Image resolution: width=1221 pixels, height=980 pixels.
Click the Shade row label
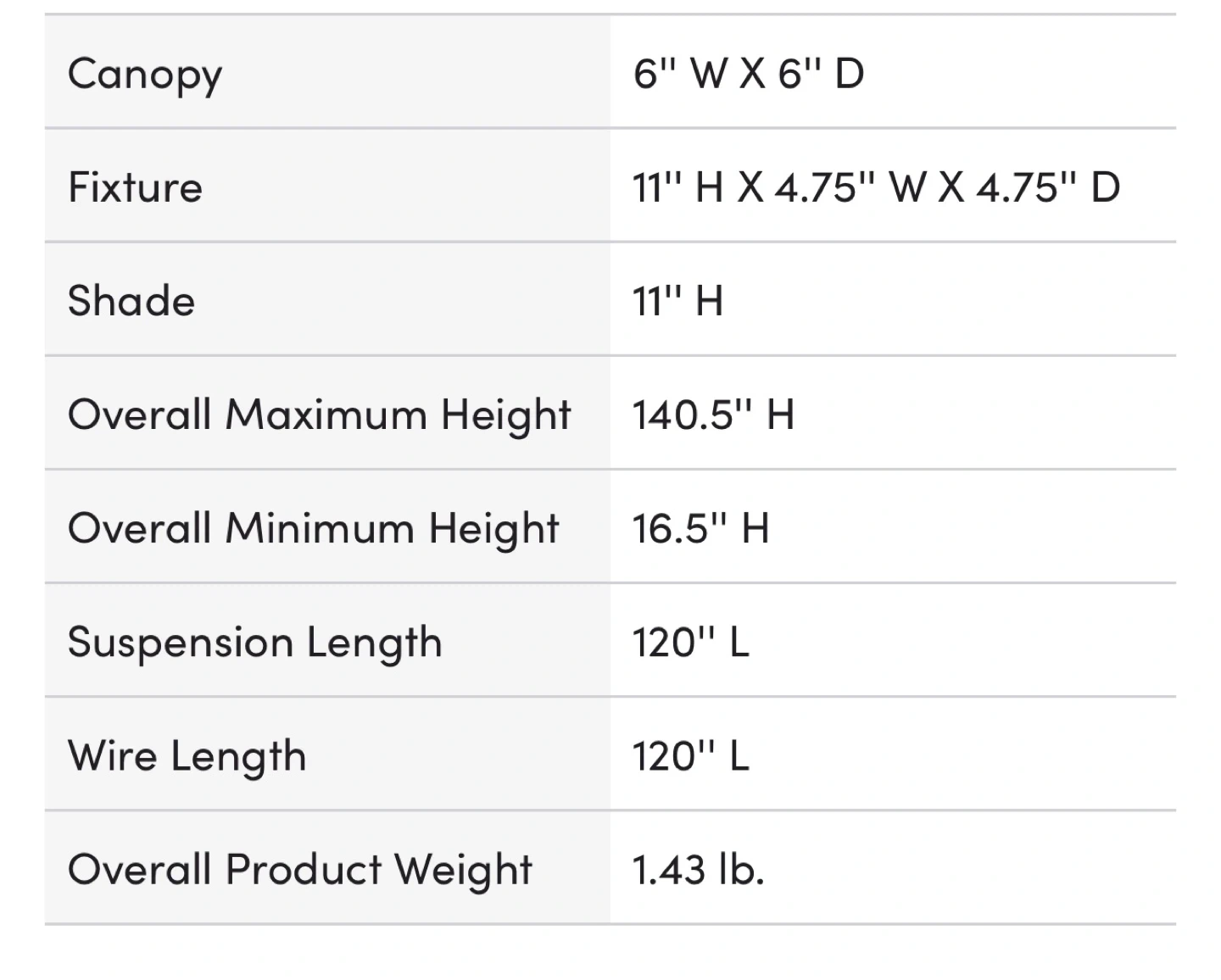(131, 301)
